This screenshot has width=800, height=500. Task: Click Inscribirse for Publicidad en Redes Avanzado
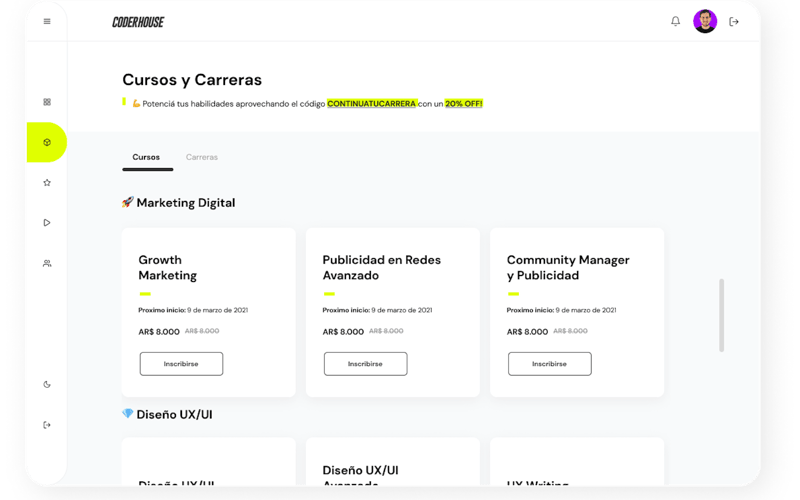(x=365, y=364)
